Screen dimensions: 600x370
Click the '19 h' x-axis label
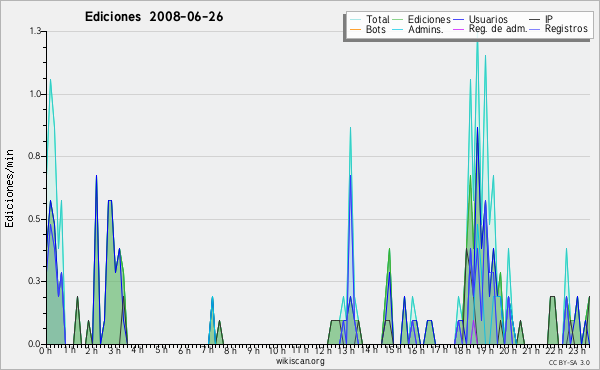click(x=485, y=350)
